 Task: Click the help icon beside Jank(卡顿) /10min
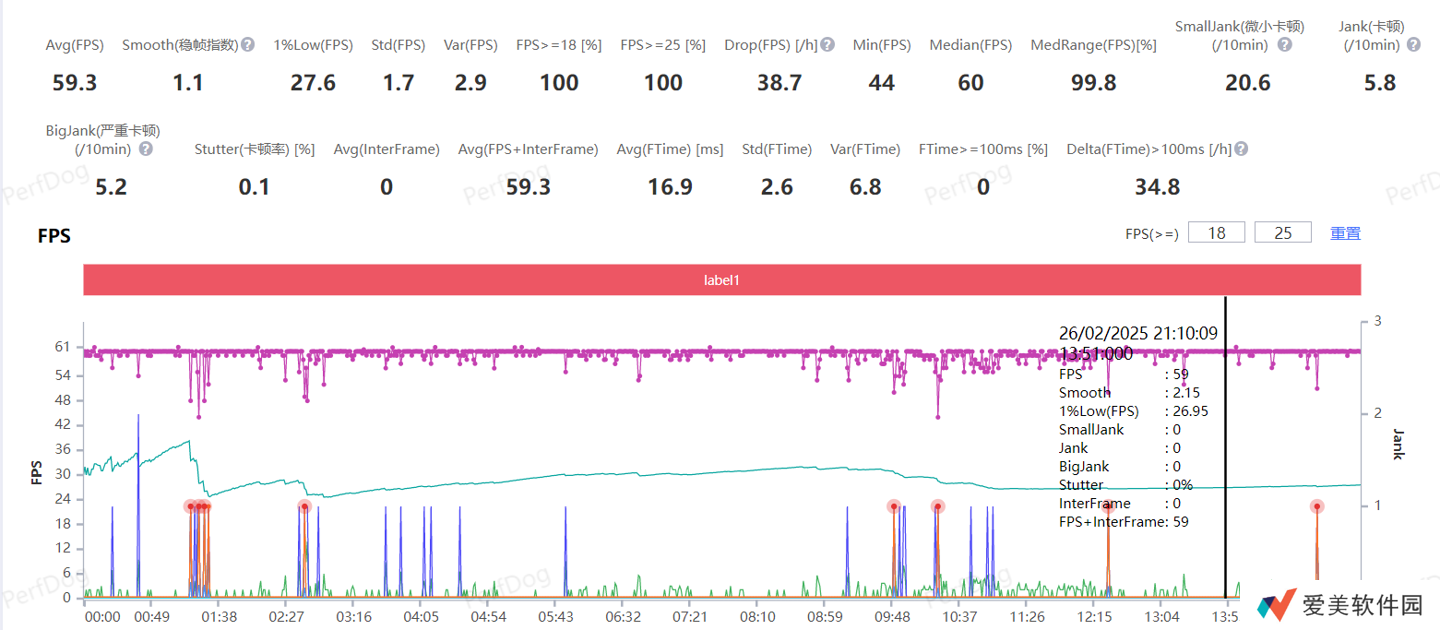1412,45
